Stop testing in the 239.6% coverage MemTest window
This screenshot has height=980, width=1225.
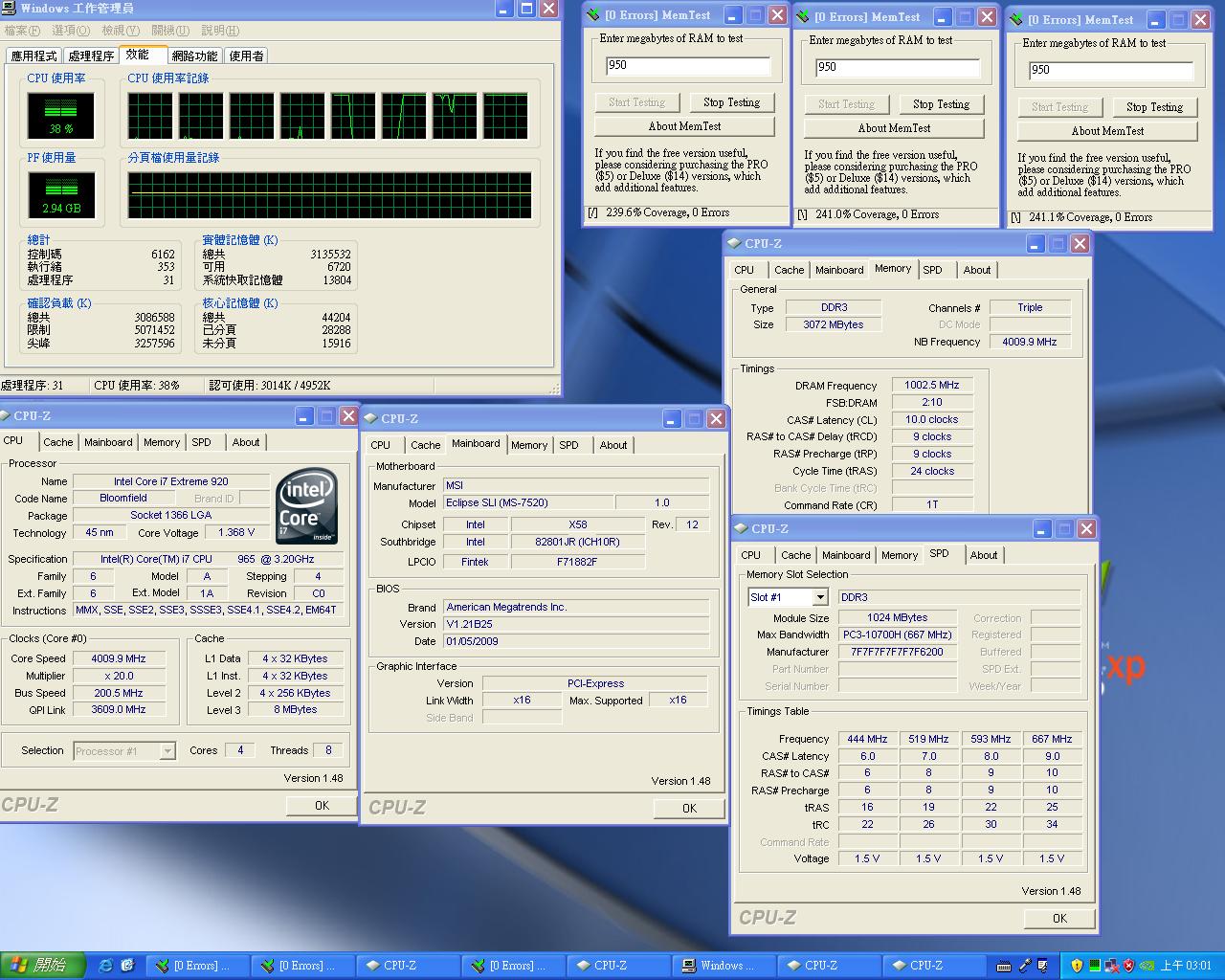point(731,102)
